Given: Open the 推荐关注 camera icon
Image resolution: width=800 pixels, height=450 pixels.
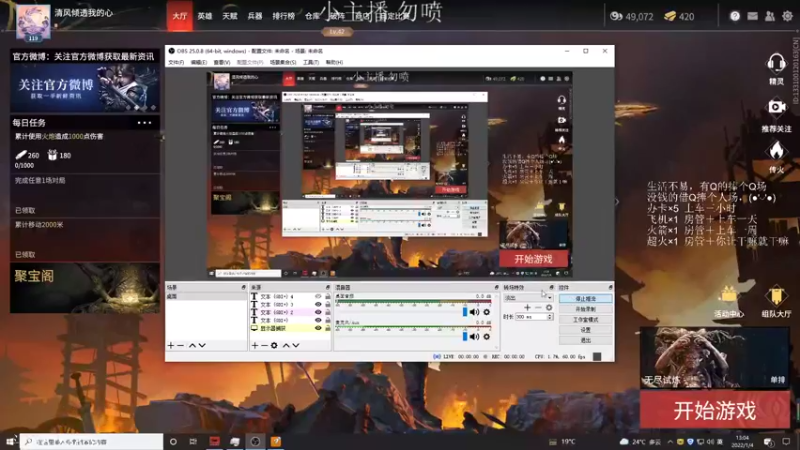Looking at the screenshot, I should [x=776, y=107].
